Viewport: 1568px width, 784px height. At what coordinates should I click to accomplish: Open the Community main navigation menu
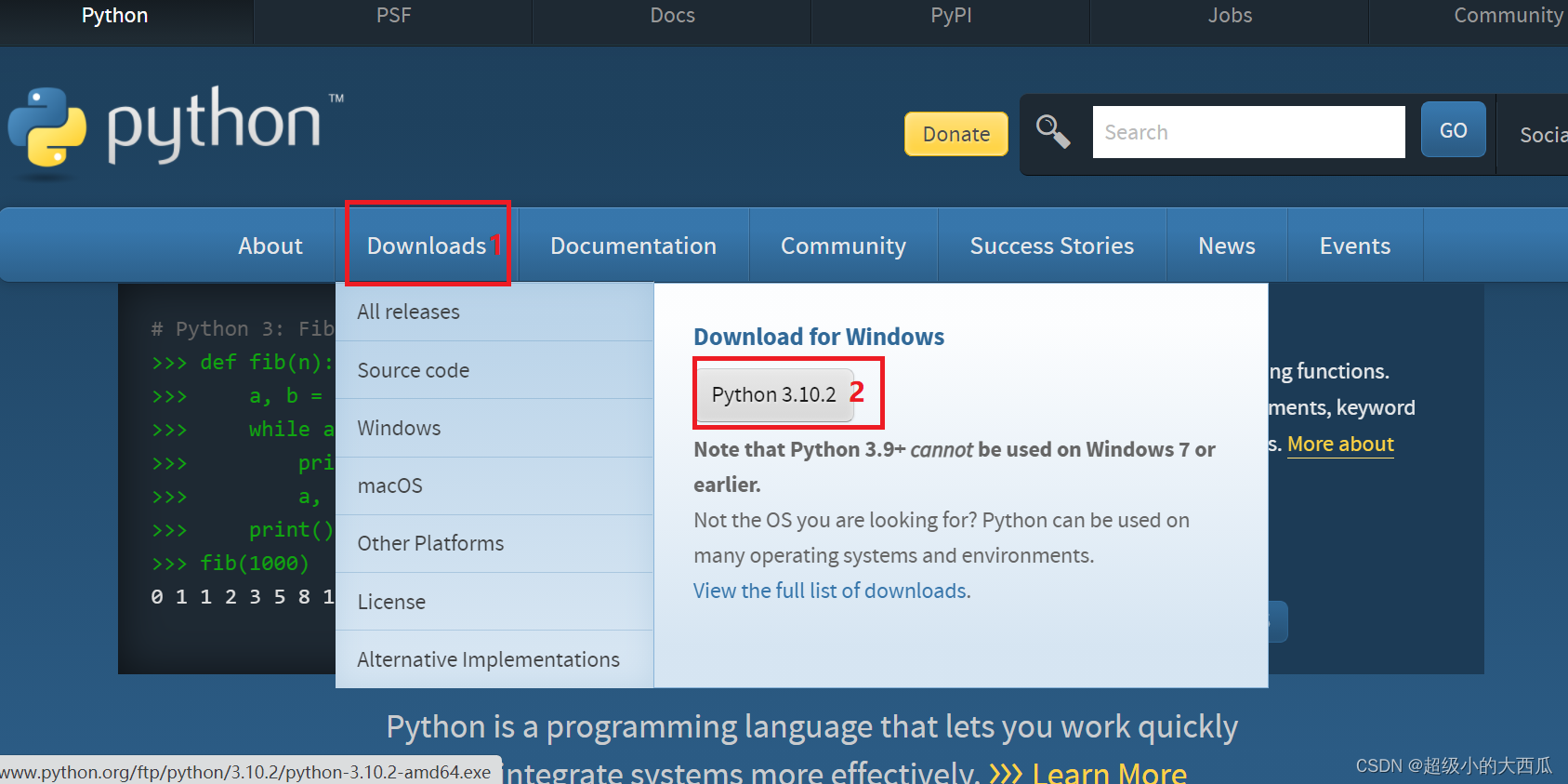(x=843, y=246)
